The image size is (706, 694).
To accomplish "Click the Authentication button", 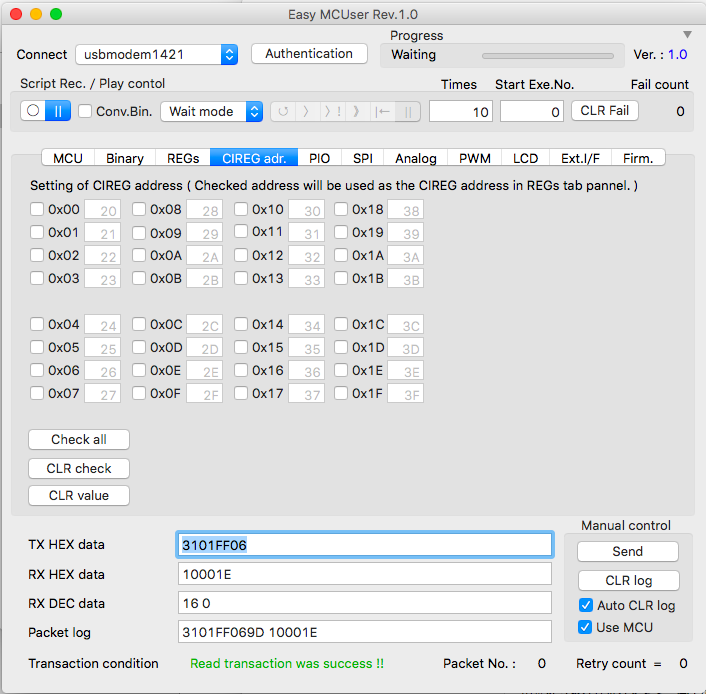I will tap(309, 54).
